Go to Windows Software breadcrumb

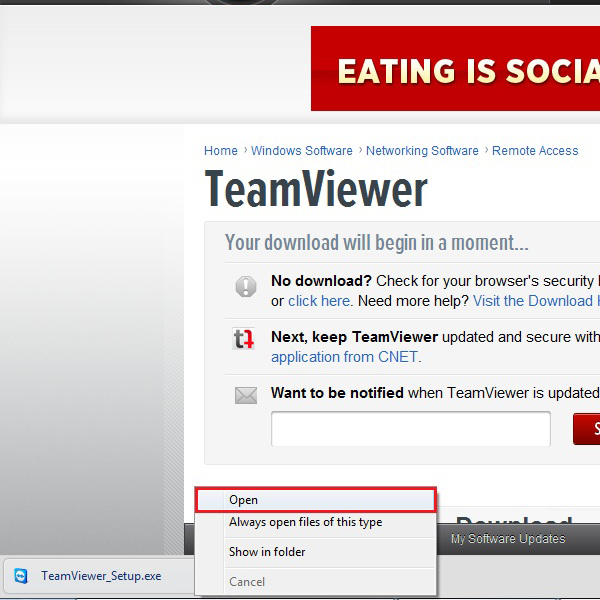click(302, 151)
